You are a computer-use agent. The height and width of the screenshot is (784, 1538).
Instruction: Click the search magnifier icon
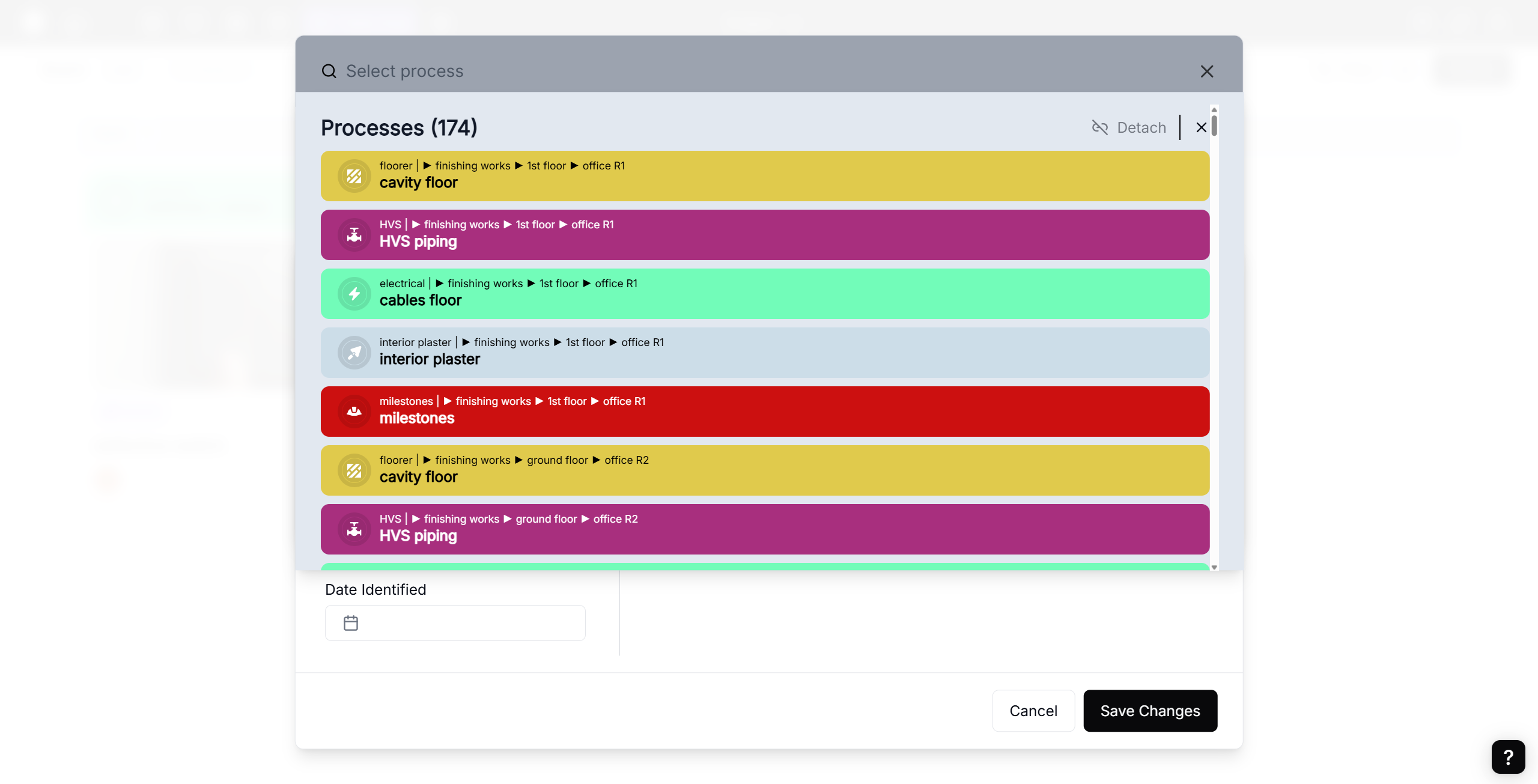pos(329,71)
